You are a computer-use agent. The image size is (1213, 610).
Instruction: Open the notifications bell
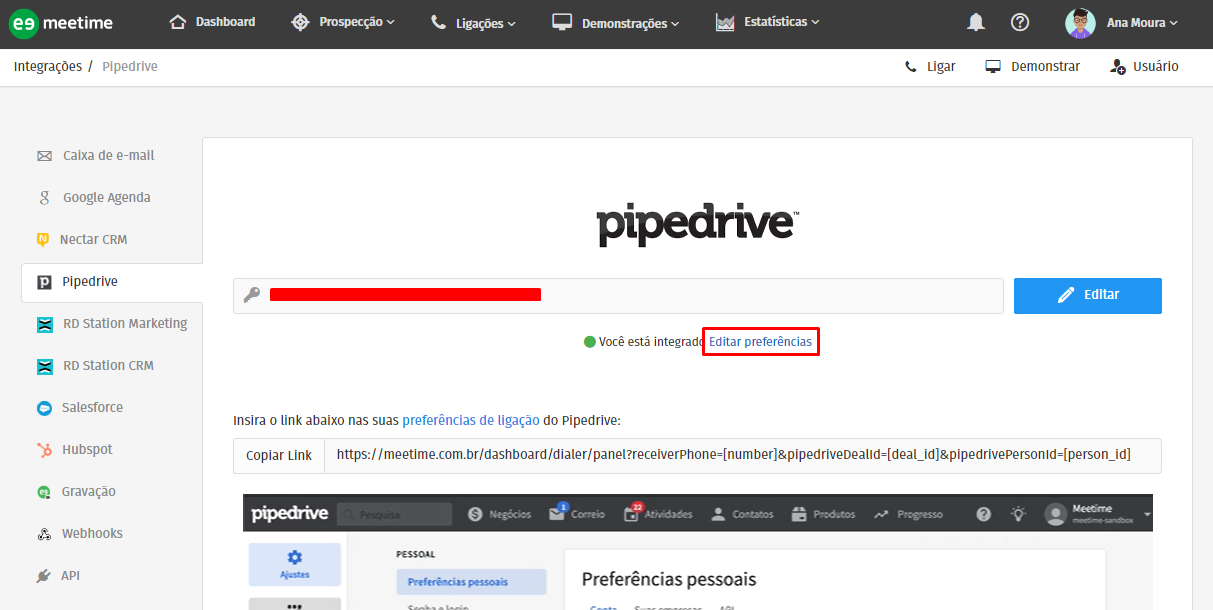[976, 22]
